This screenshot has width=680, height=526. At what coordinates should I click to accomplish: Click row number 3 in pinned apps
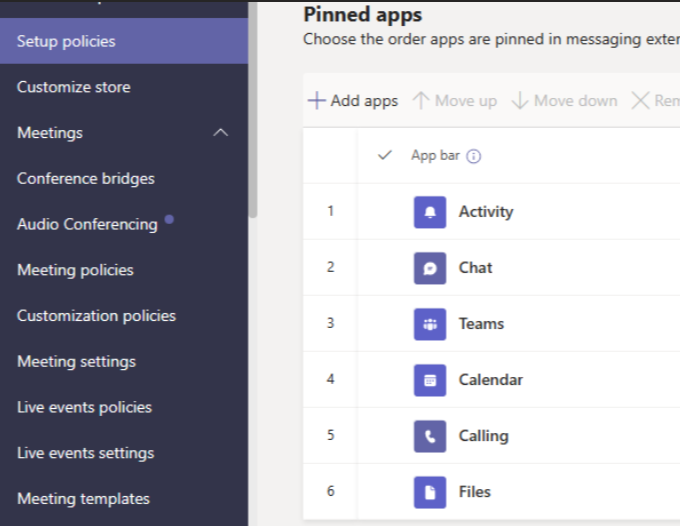coord(330,323)
